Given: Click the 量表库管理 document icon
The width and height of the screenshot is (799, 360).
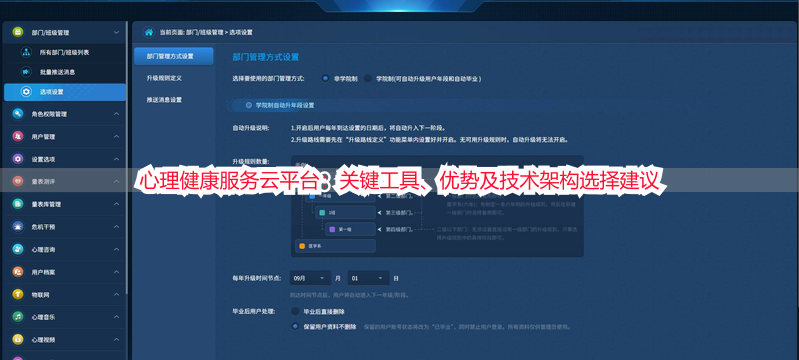Looking at the screenshot, I should click(18, 204).
